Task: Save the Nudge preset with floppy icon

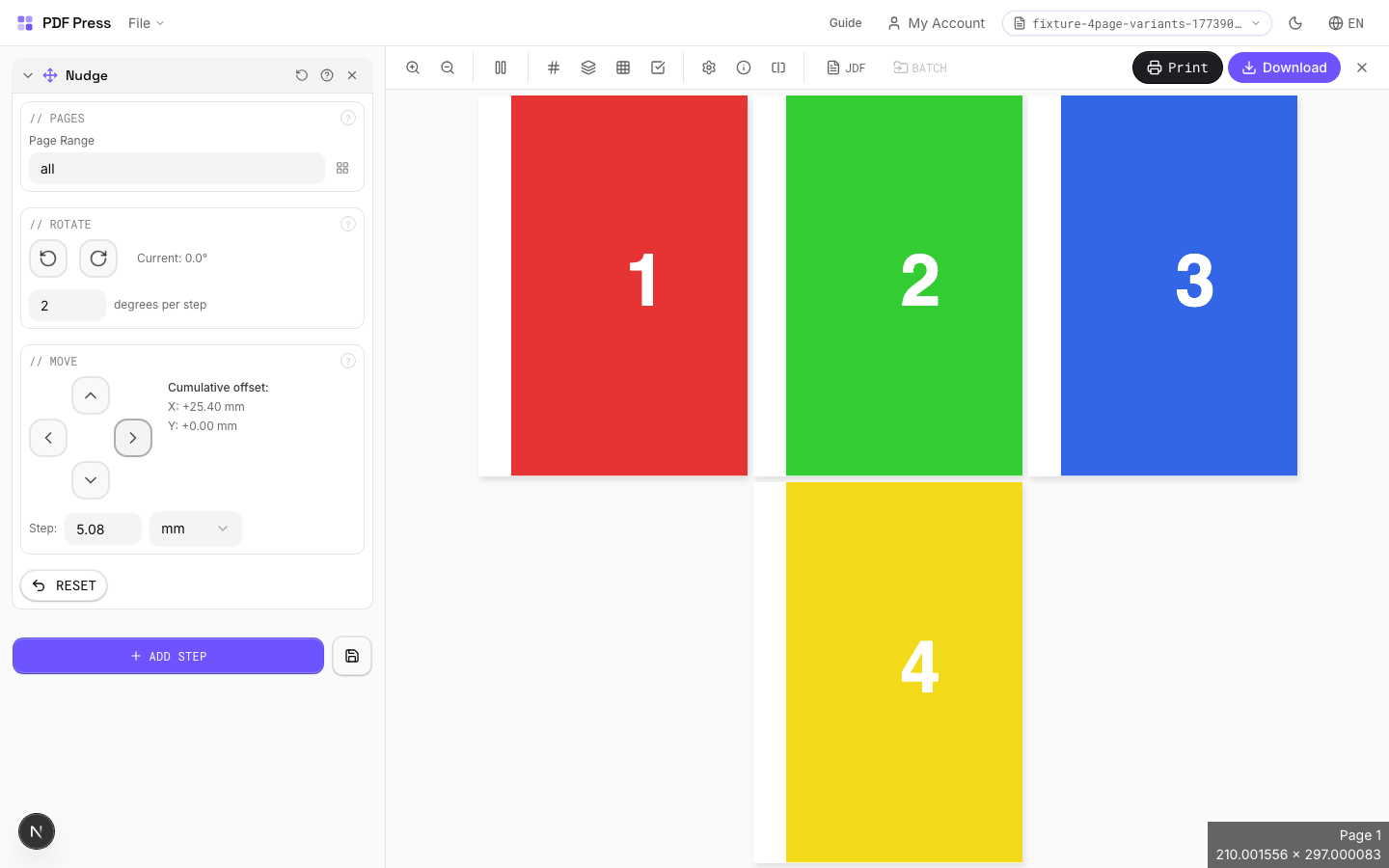Action: coord(351,656)
